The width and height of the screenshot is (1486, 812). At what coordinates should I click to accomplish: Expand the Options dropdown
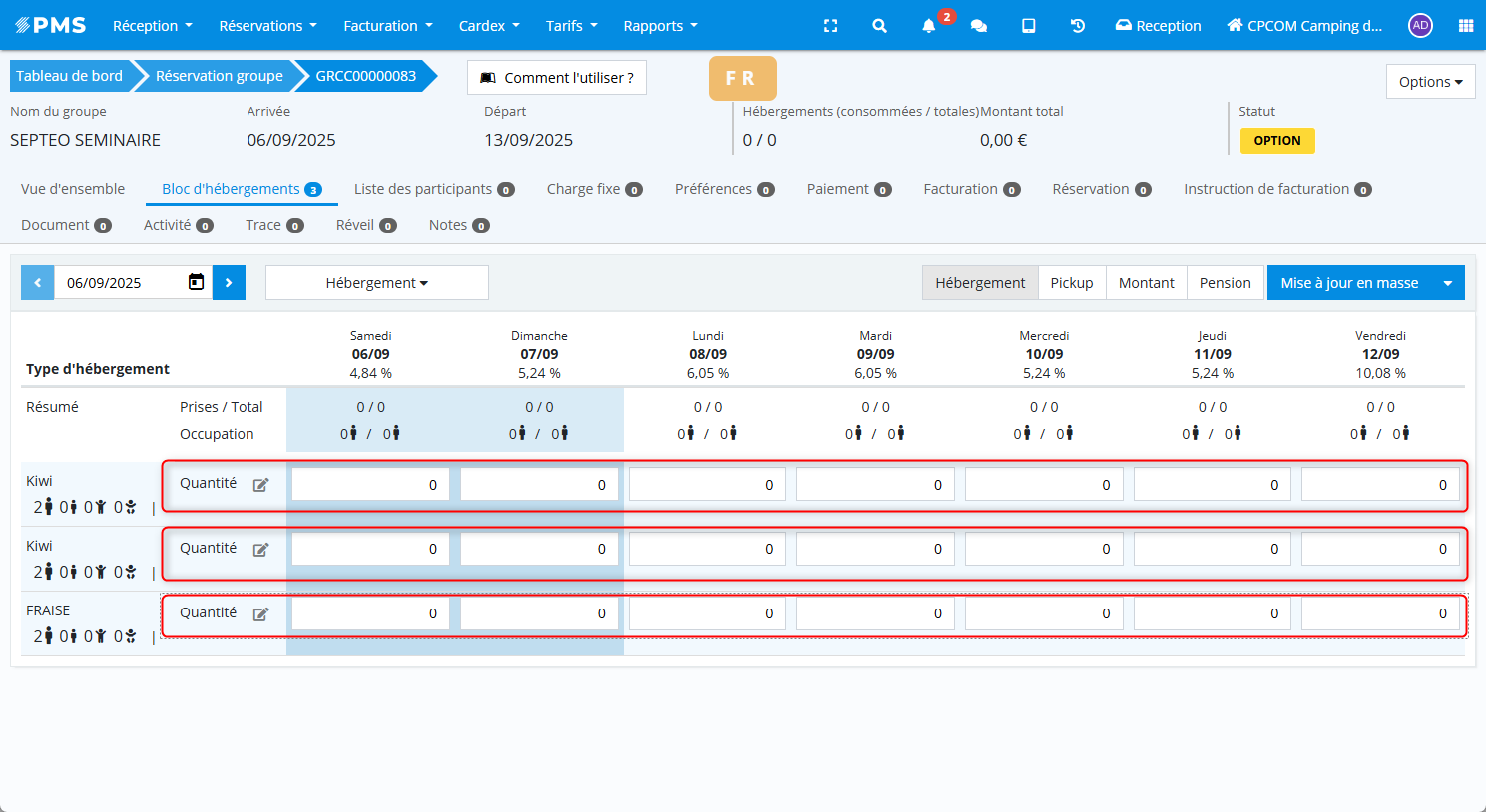click(1430, 82)
